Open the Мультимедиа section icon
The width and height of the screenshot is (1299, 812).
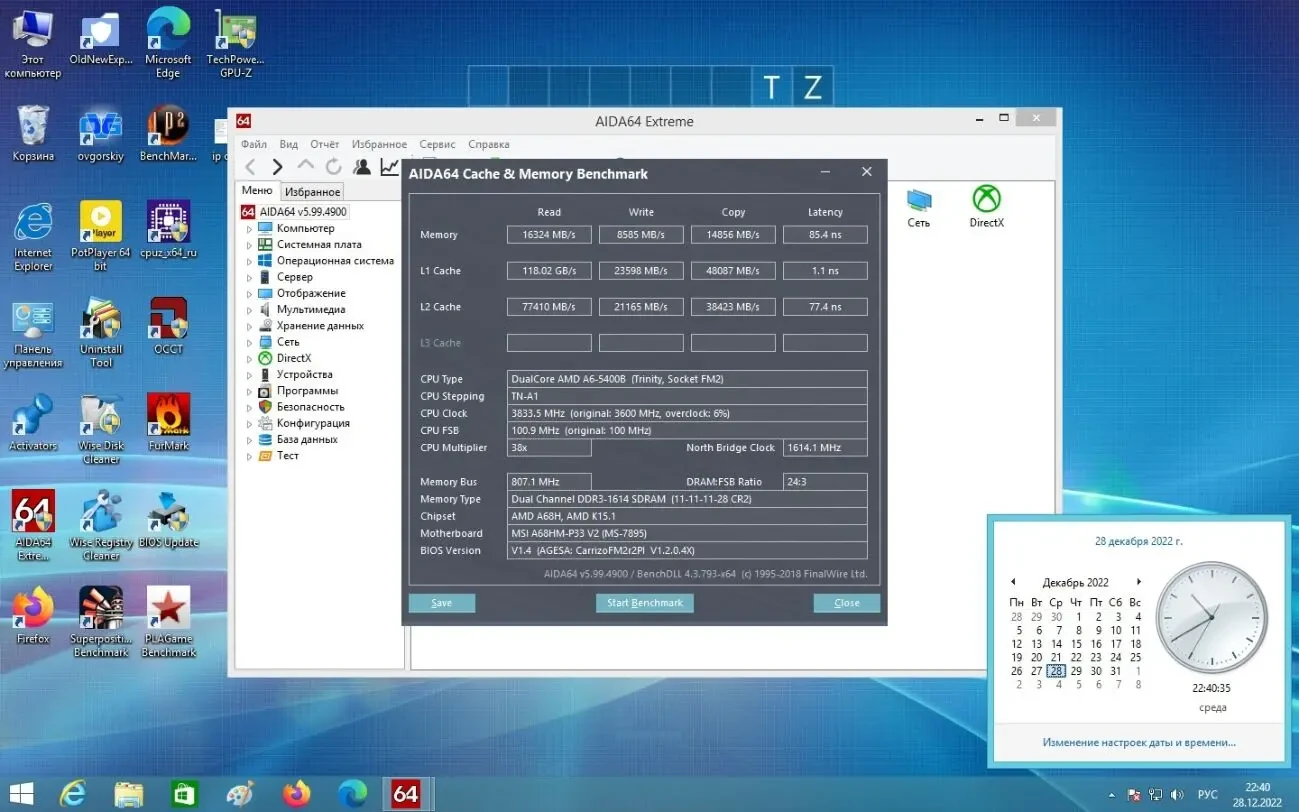(267, 309)
